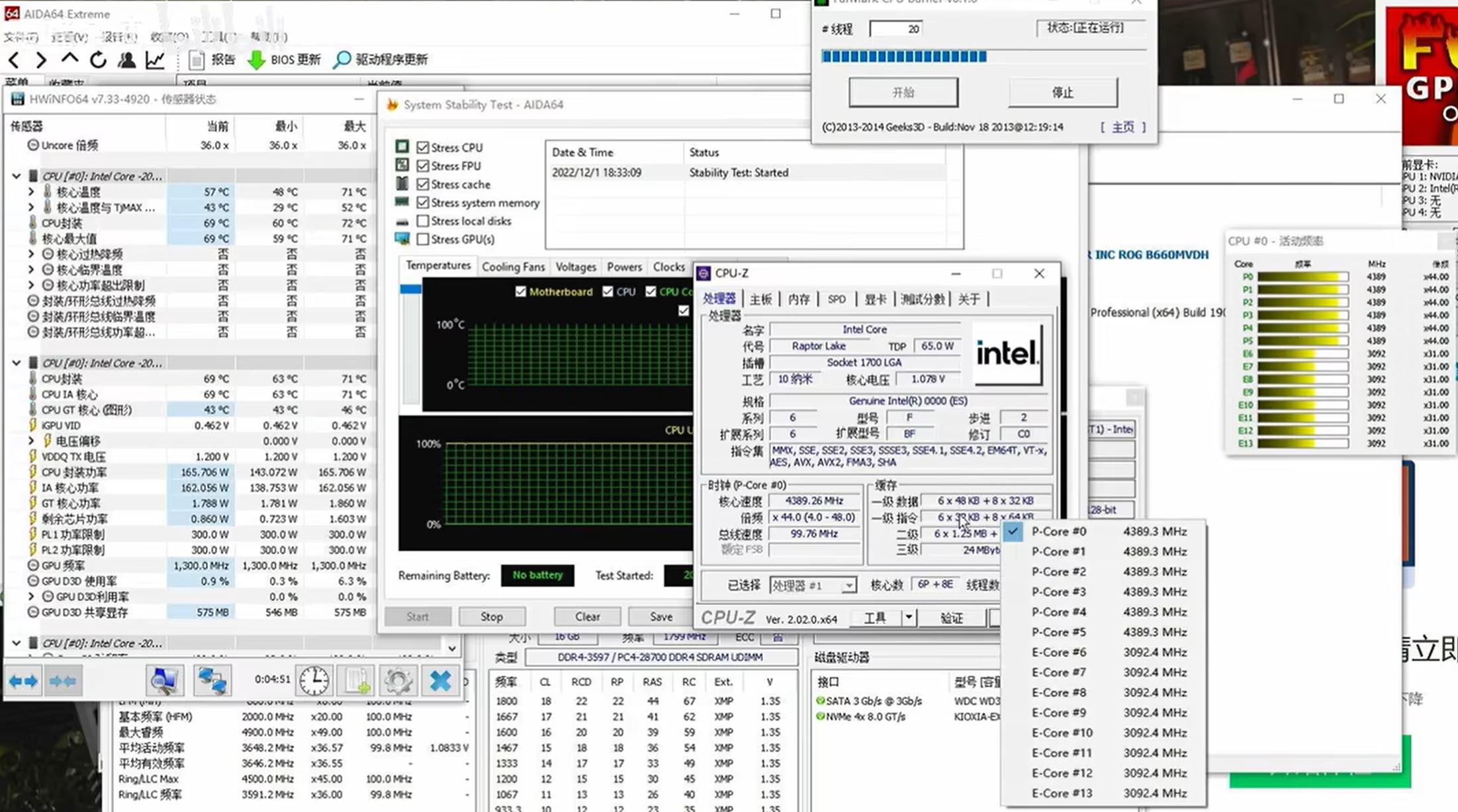Click the BIOS update green arrow icon

256,60
